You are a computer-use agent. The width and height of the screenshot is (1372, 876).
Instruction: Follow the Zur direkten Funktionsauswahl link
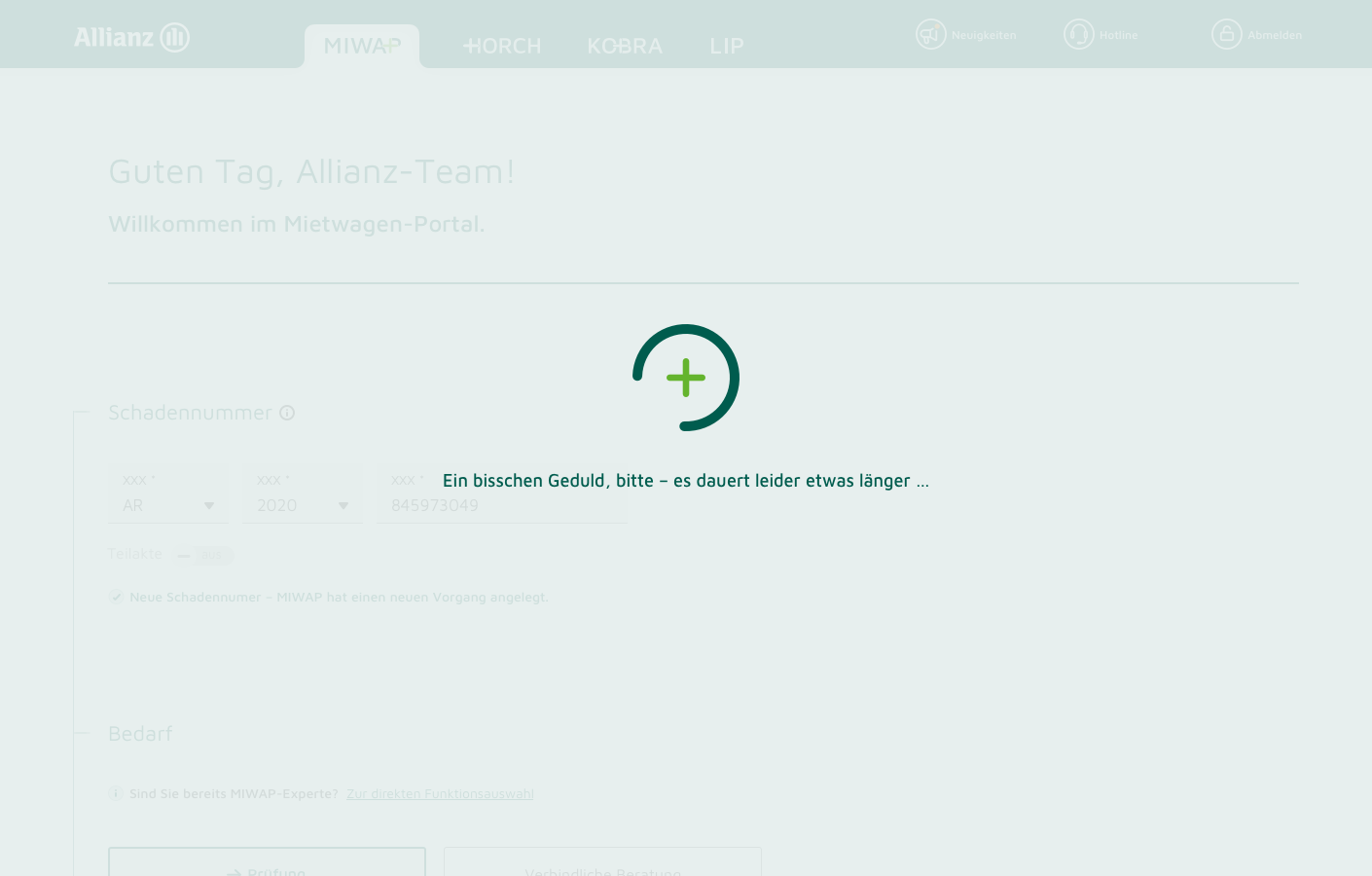click(x=440, y=793)
